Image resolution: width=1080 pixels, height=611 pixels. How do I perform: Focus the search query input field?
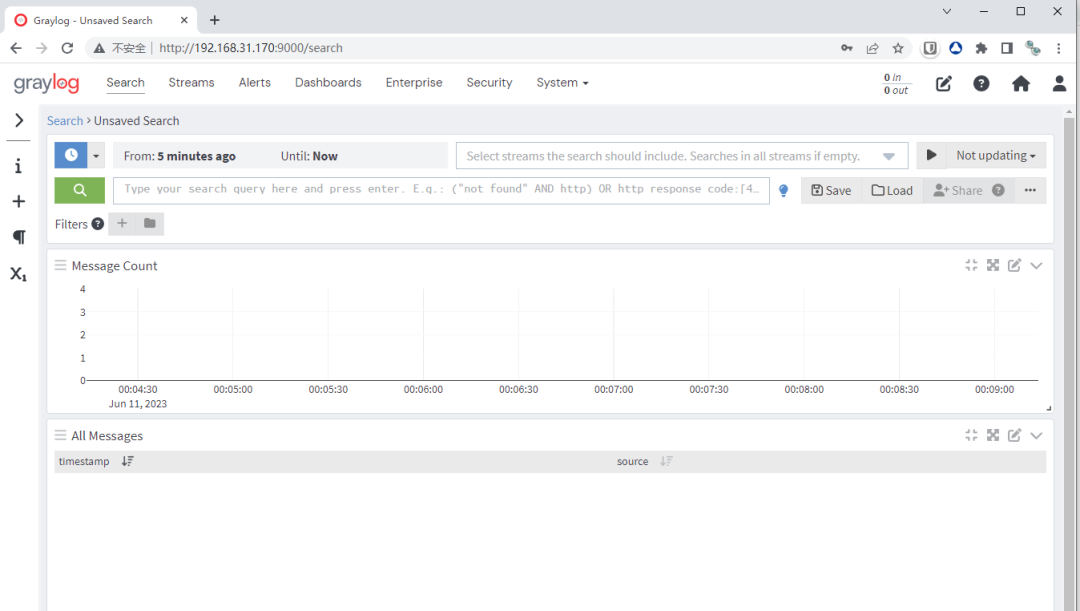(442, 189)
